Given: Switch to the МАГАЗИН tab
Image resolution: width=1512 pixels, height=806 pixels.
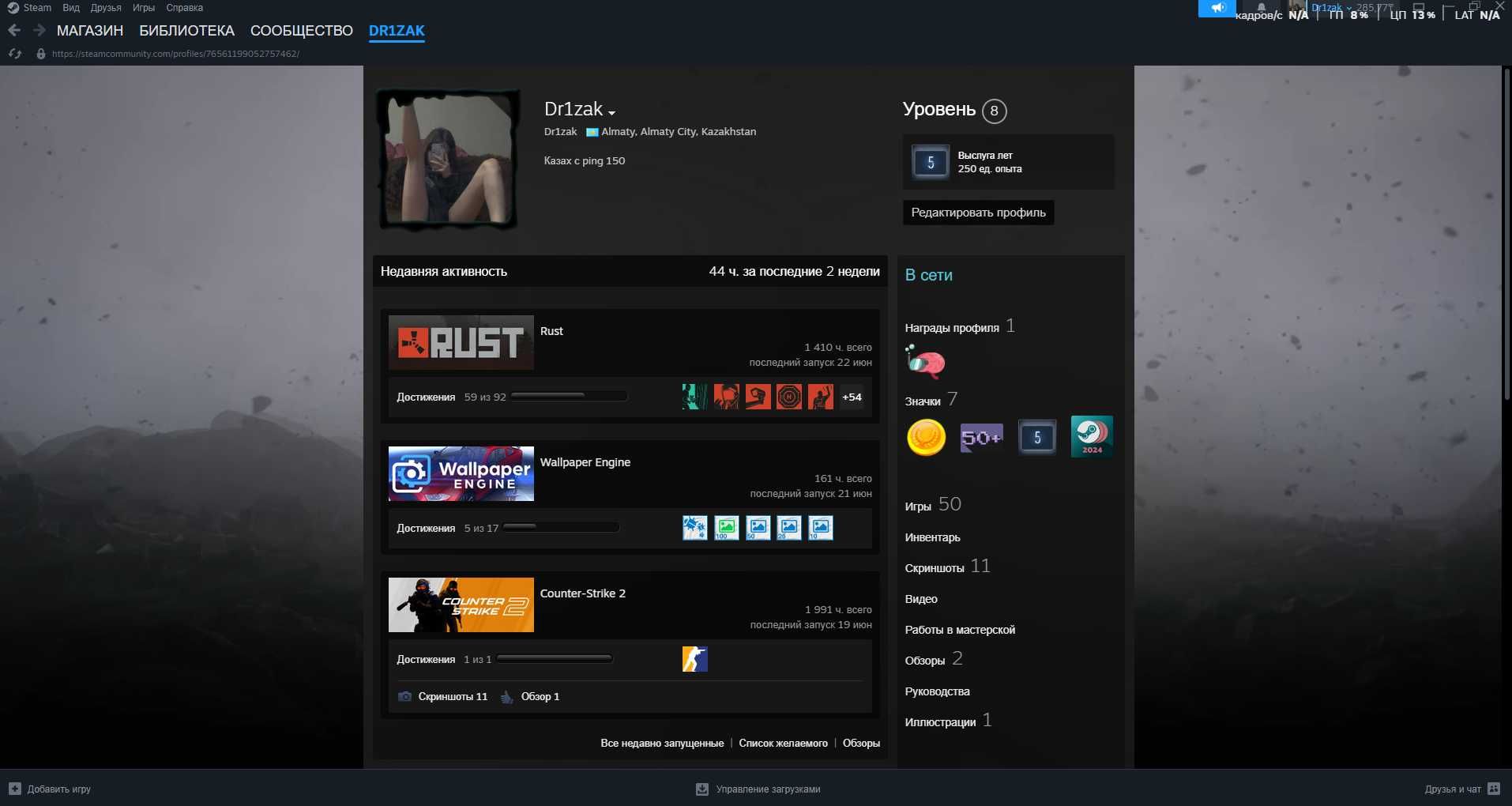Looking at the screenshot, I should pos(90,31).
